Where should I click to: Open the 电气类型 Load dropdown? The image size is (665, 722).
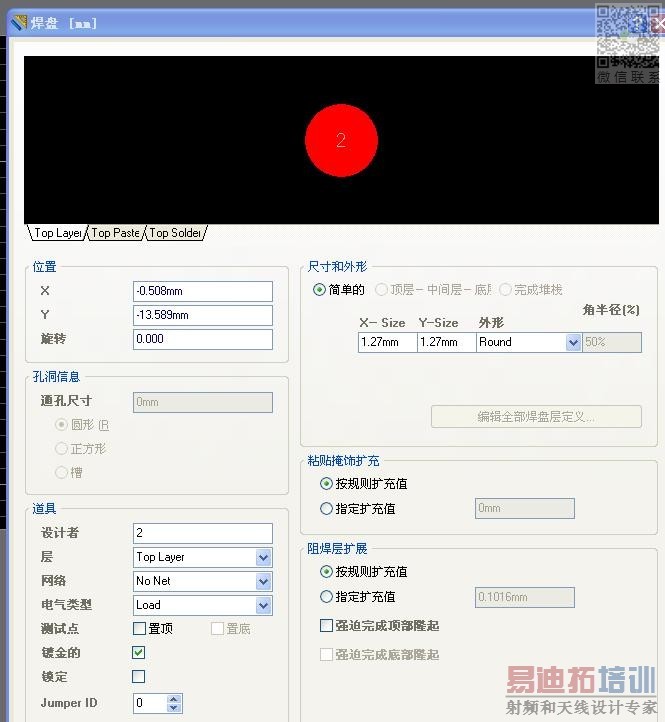tap(263, 606)
